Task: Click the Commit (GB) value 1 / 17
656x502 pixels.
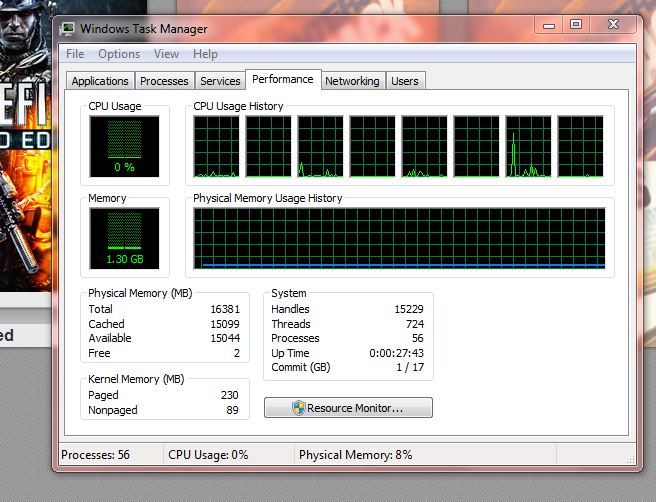Action: coord(410,367)
